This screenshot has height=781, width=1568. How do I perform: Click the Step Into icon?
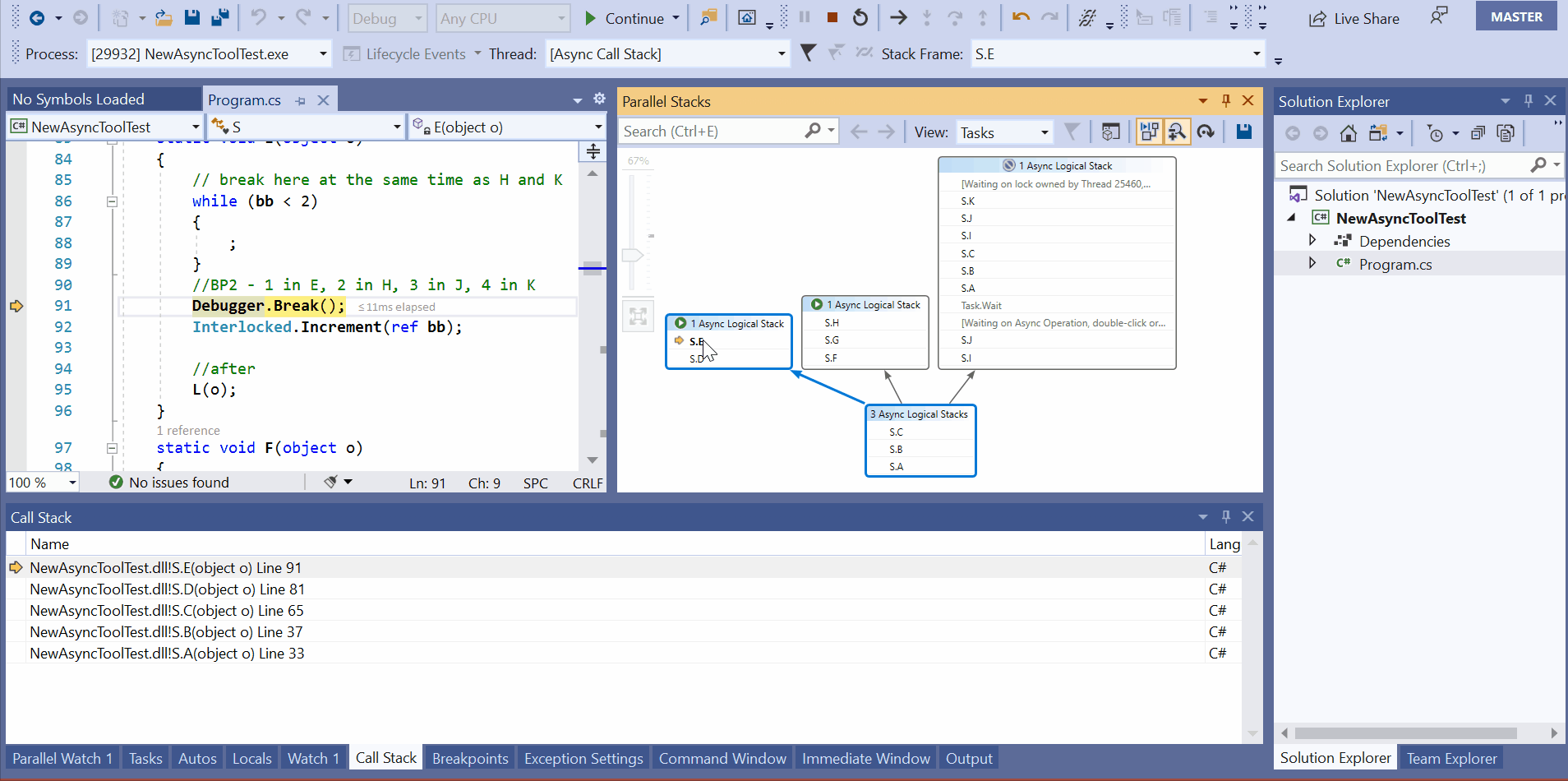pos(927,17)
